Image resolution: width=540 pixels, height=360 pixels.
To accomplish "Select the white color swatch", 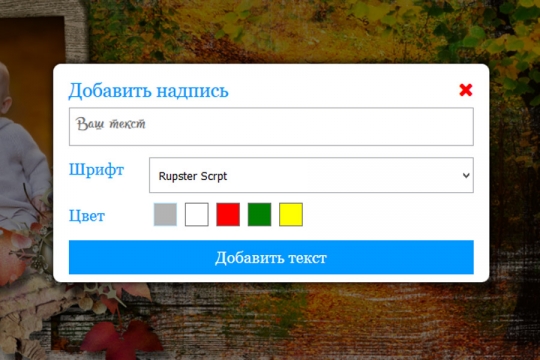I will coord(197,215).
